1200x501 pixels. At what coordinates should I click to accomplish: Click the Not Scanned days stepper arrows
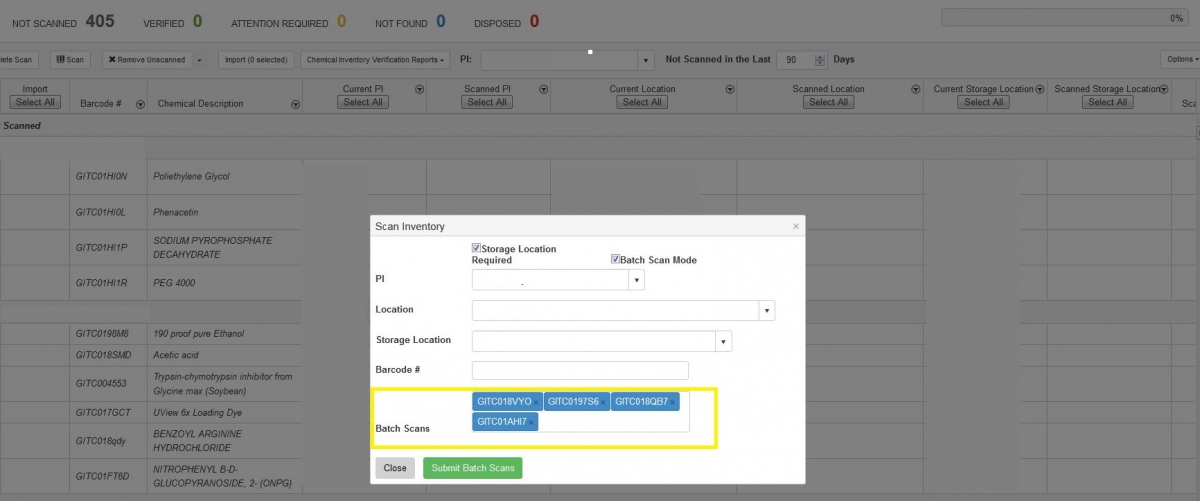822,60
